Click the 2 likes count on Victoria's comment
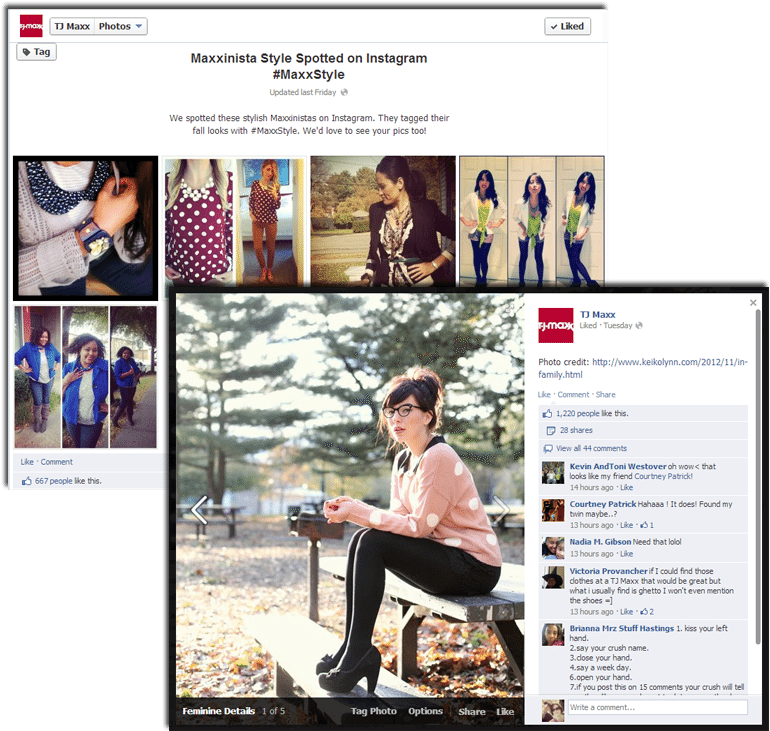The height and width of the screenshot is (731, 770). click(x=647, y=612)
